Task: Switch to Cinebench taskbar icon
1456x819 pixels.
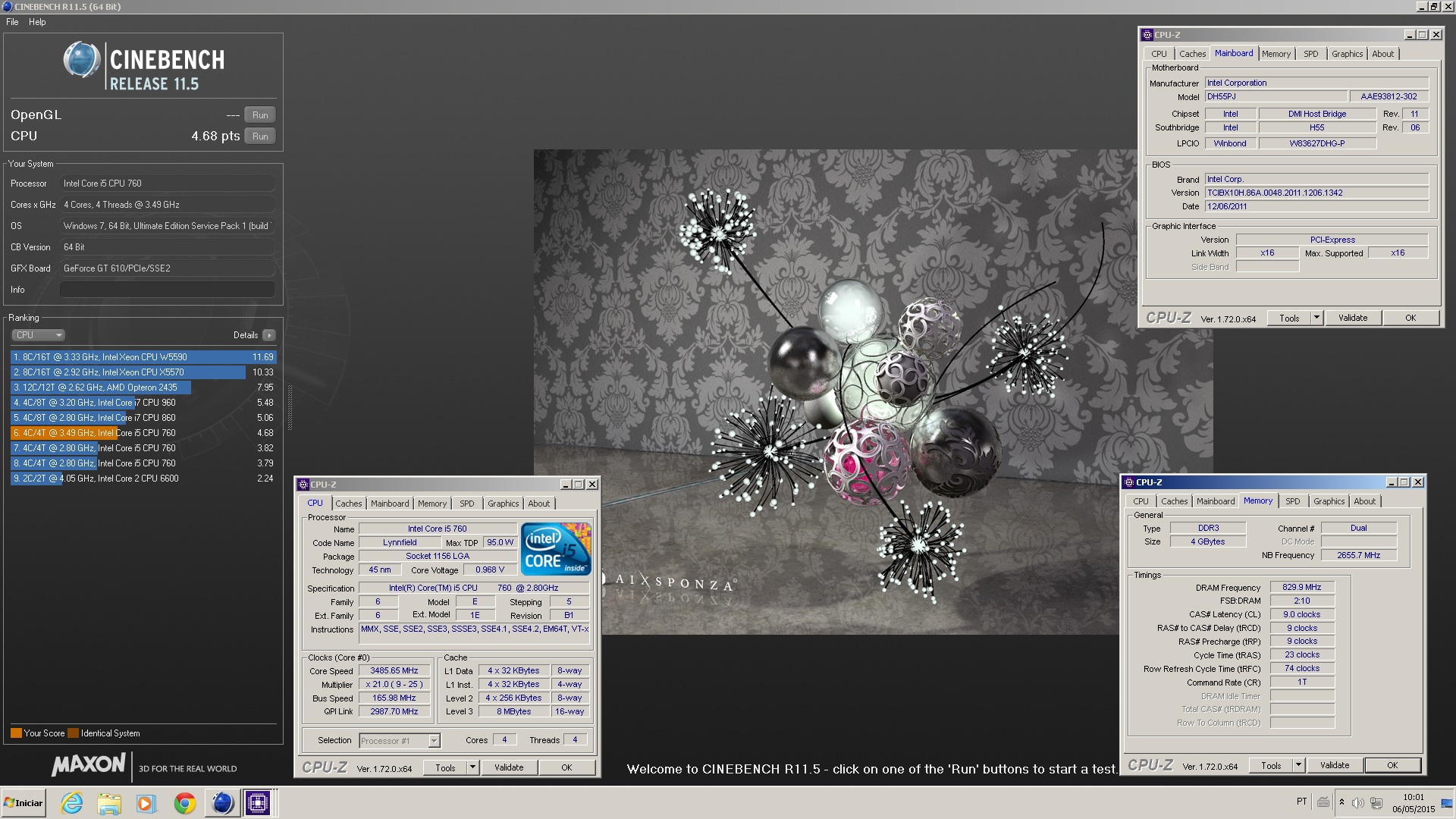Action: [x=221, y=803]
